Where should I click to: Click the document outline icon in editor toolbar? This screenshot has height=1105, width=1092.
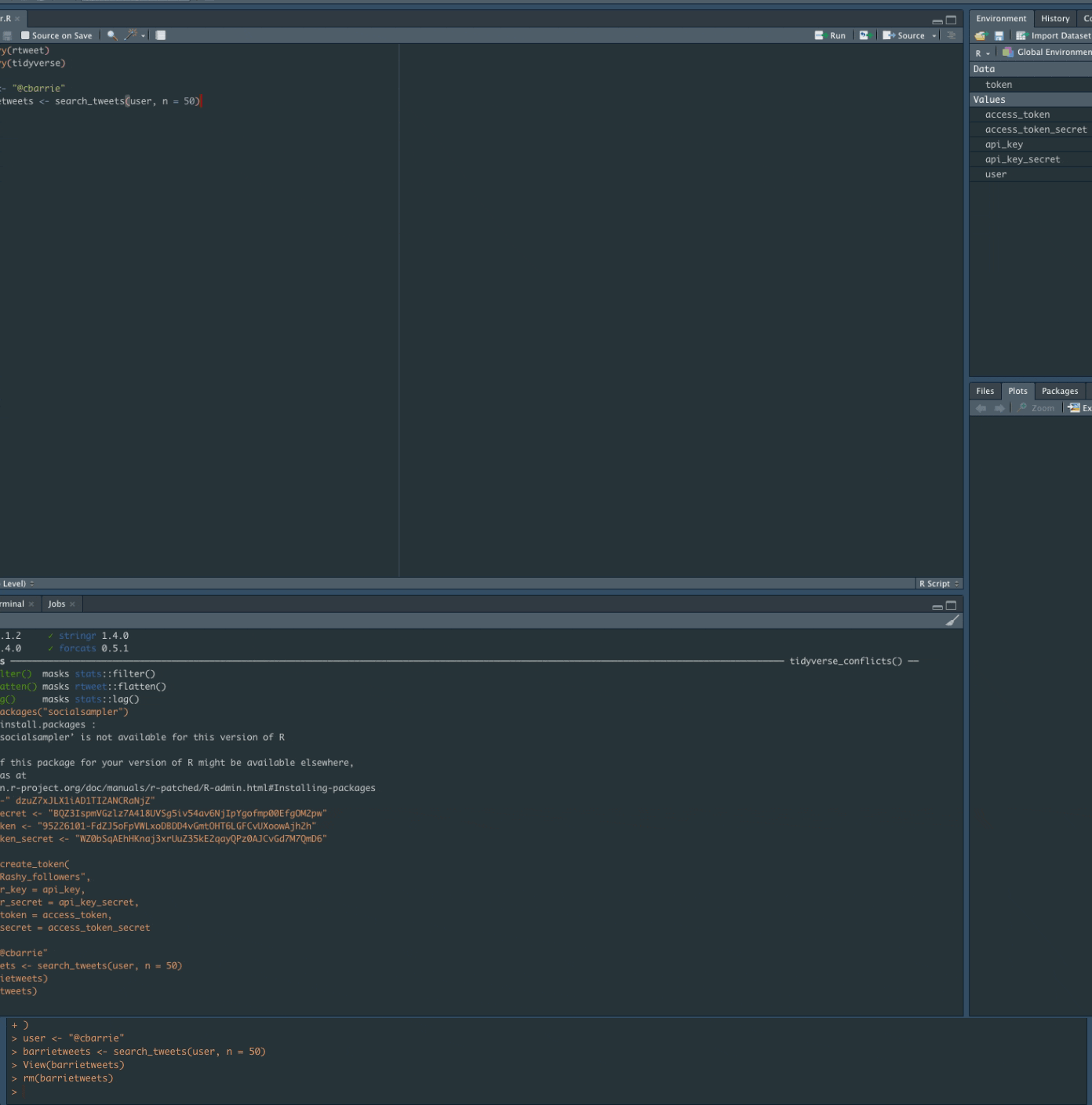click(x=952, y=35)
